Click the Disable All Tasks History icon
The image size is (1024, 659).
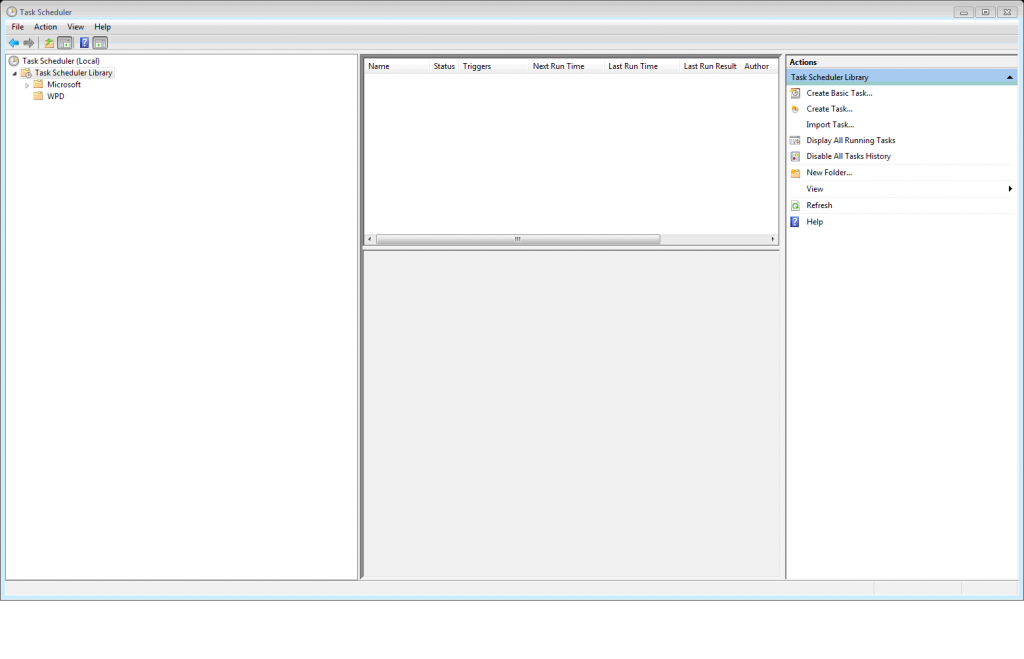[795, 156]
